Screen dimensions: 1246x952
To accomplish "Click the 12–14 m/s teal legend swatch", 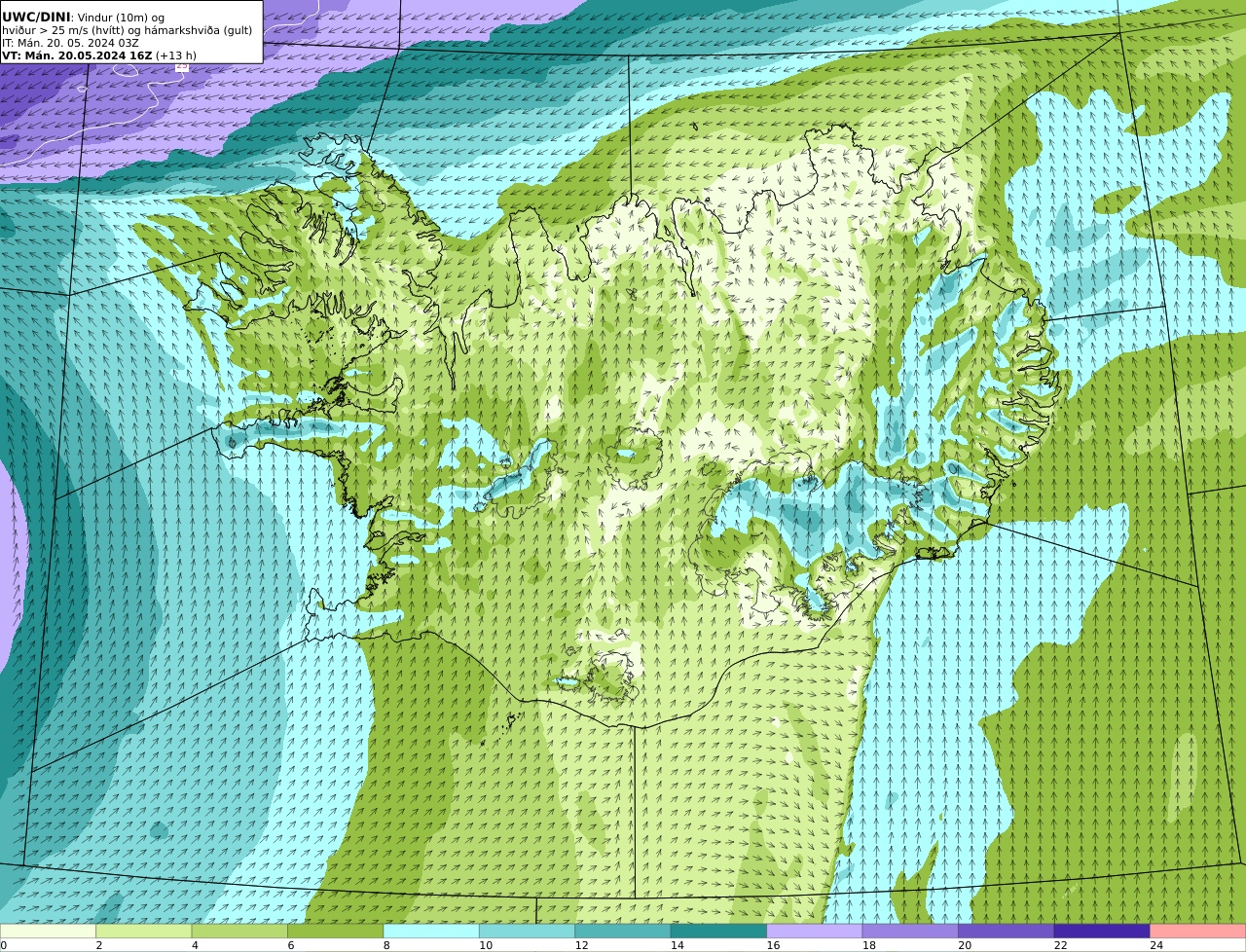I will tap(623, 932).
